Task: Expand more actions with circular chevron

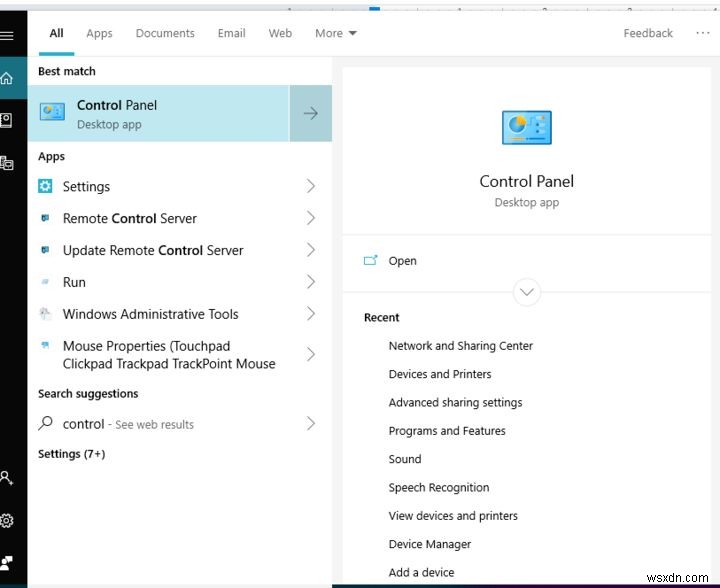Action: tap(526, 292)
